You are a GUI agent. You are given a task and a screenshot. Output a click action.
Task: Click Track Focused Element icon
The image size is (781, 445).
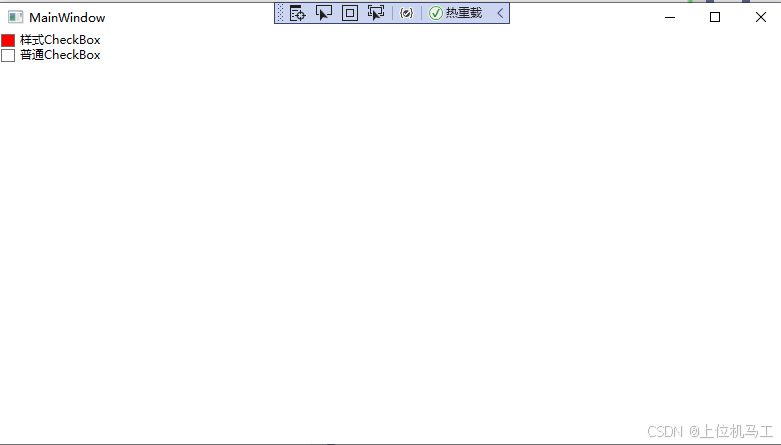pyautogui.click(x=376, y=13)
